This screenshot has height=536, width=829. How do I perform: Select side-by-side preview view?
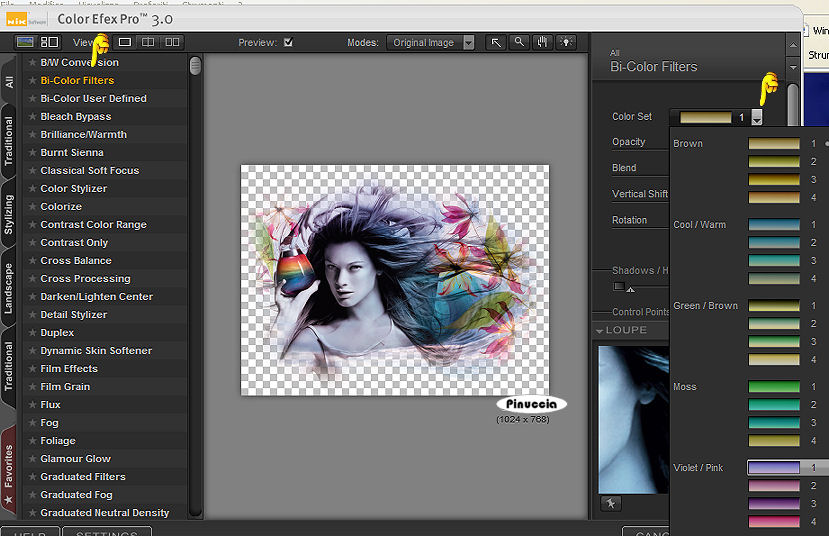tap(172, 42)
